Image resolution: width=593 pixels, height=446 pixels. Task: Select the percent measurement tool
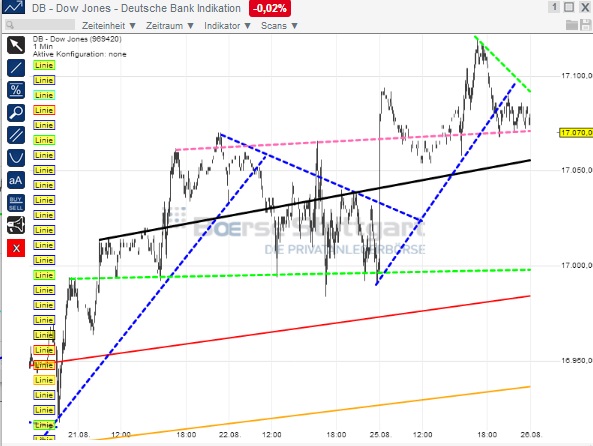pos(16,90)
